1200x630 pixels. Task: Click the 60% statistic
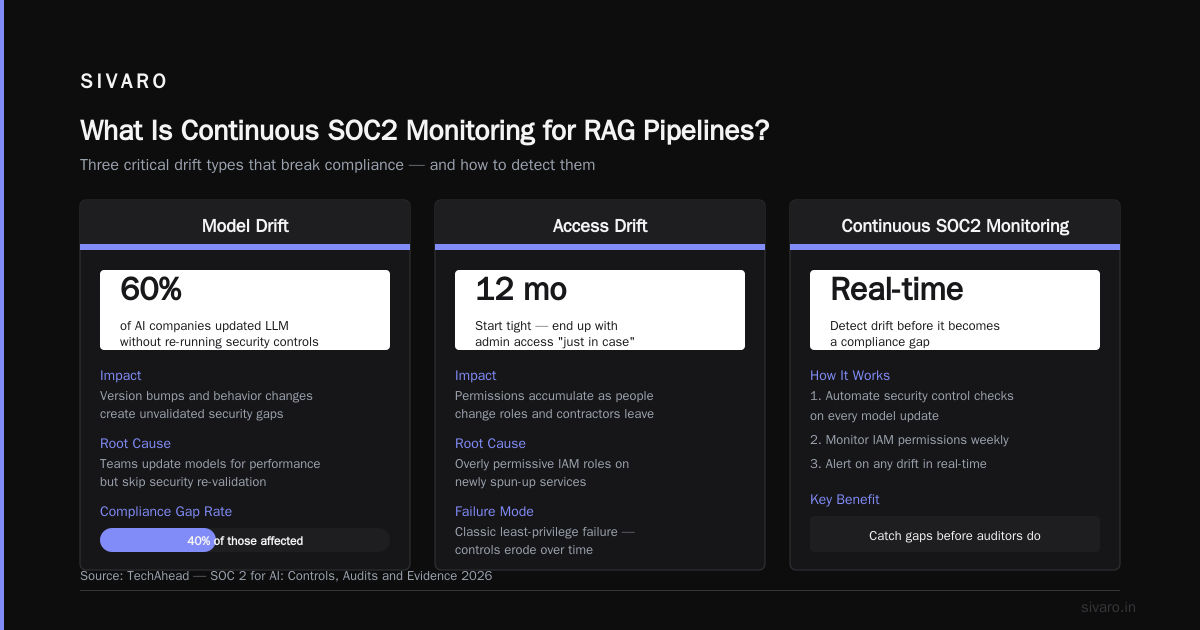151,290
